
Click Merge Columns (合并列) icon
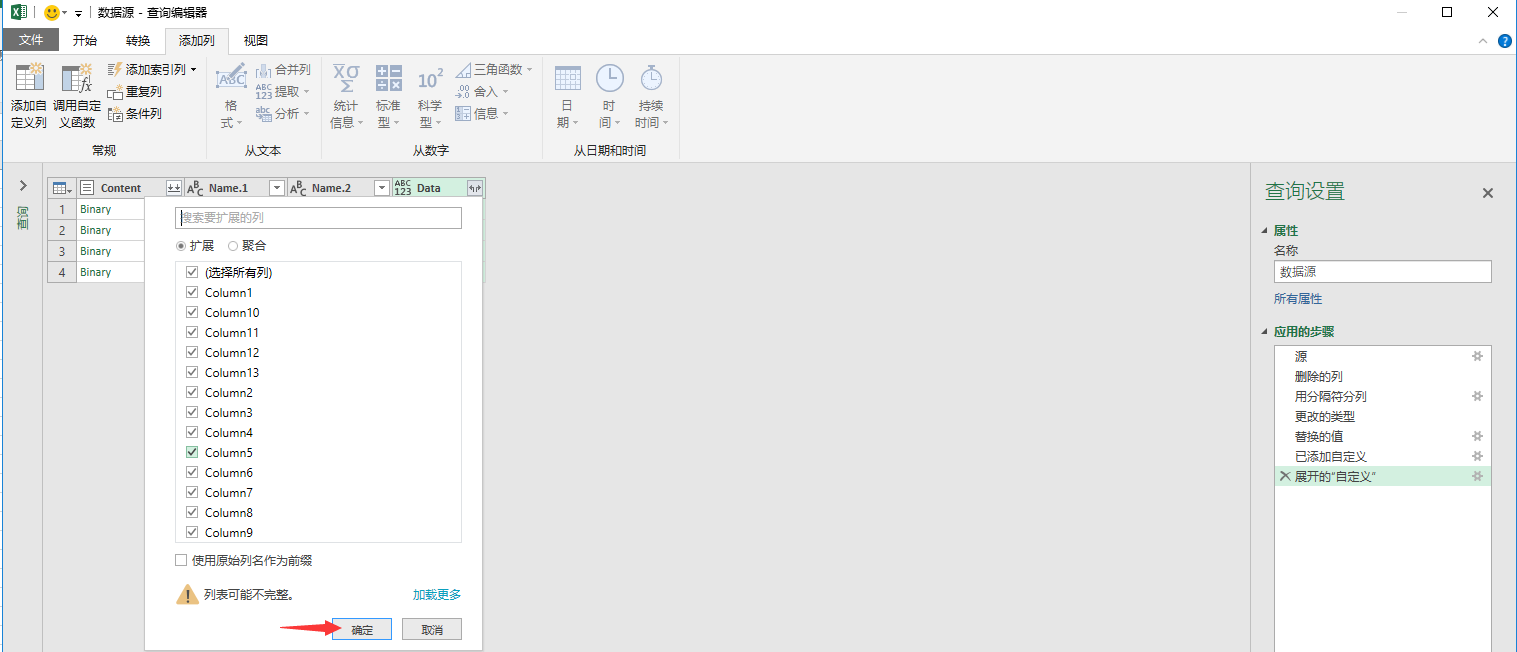coord(264,69)
